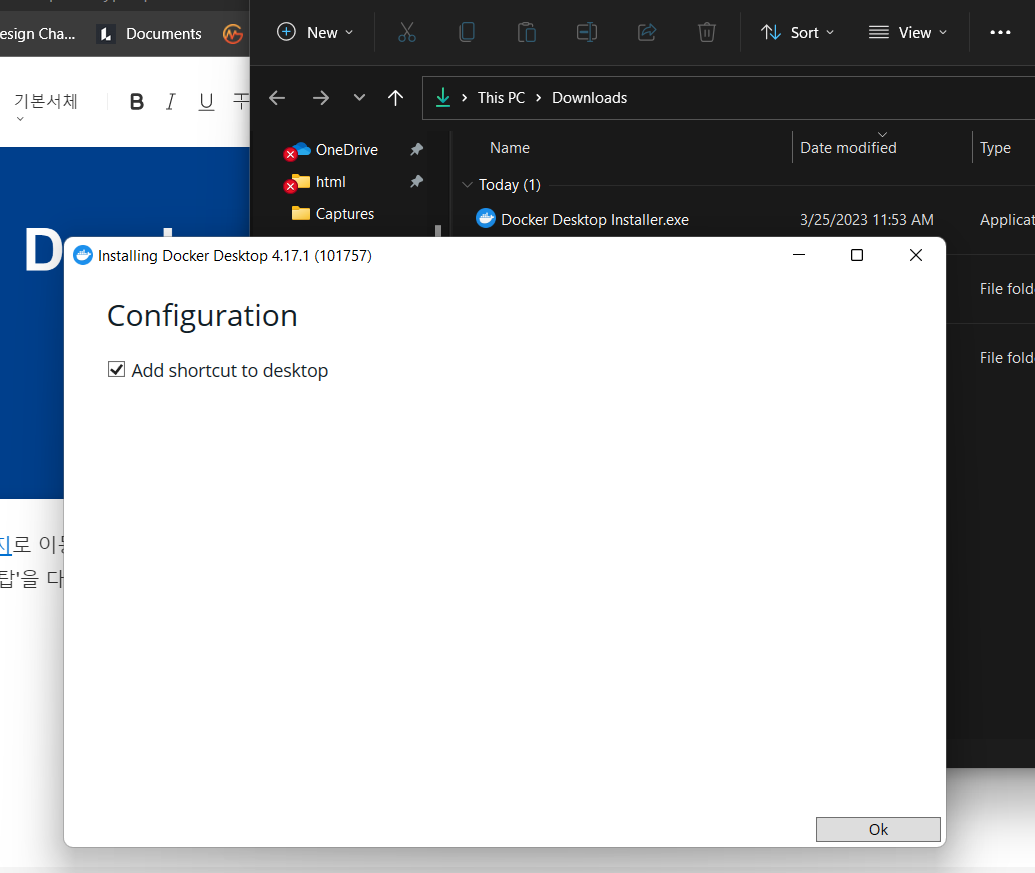1035x873 pixels.
Task: Click the orange circular tab icon next to Documents
Action: coord(233,34)
